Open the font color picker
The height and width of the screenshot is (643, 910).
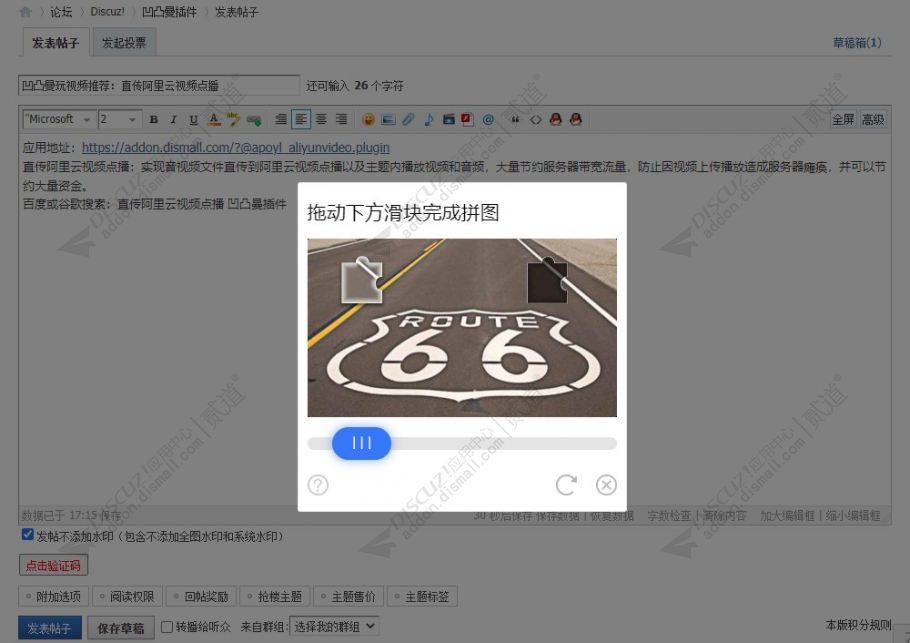(214, 120)
